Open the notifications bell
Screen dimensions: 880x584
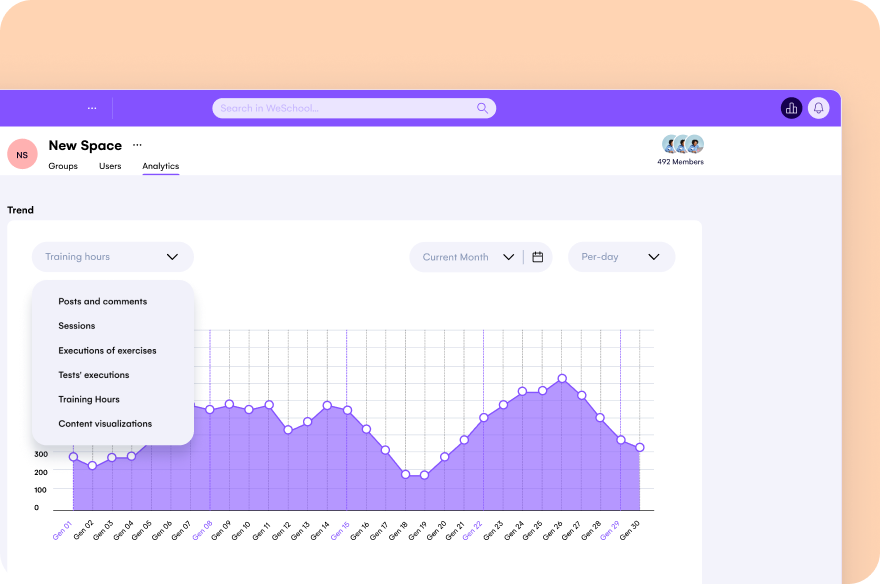(x=818, y=108)
